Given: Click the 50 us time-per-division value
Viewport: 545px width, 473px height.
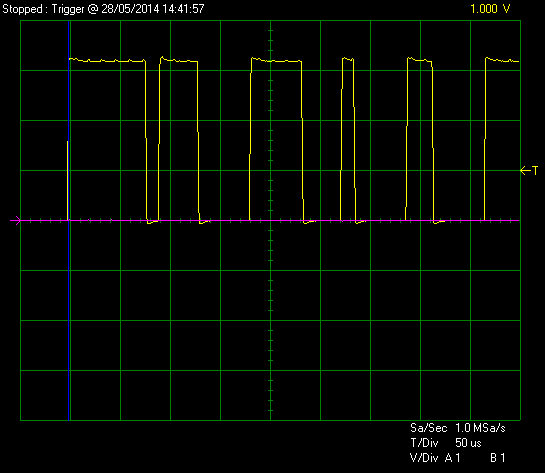Looking at the screenshot, I should point(468,443).
